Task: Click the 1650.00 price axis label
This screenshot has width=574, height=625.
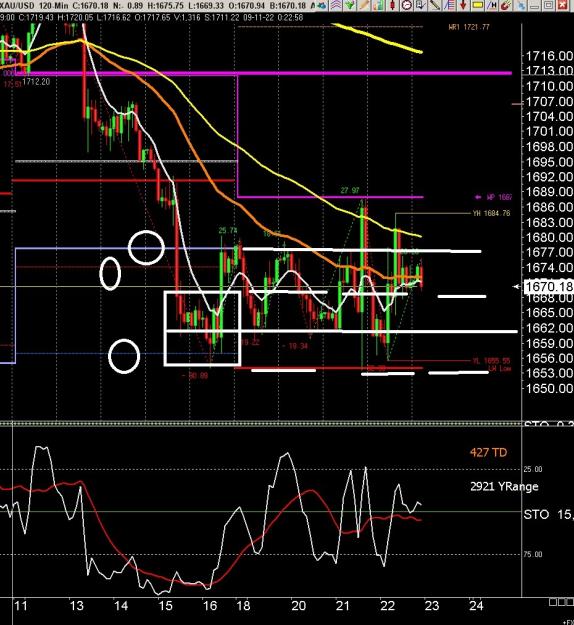Action: coord(549,388)
